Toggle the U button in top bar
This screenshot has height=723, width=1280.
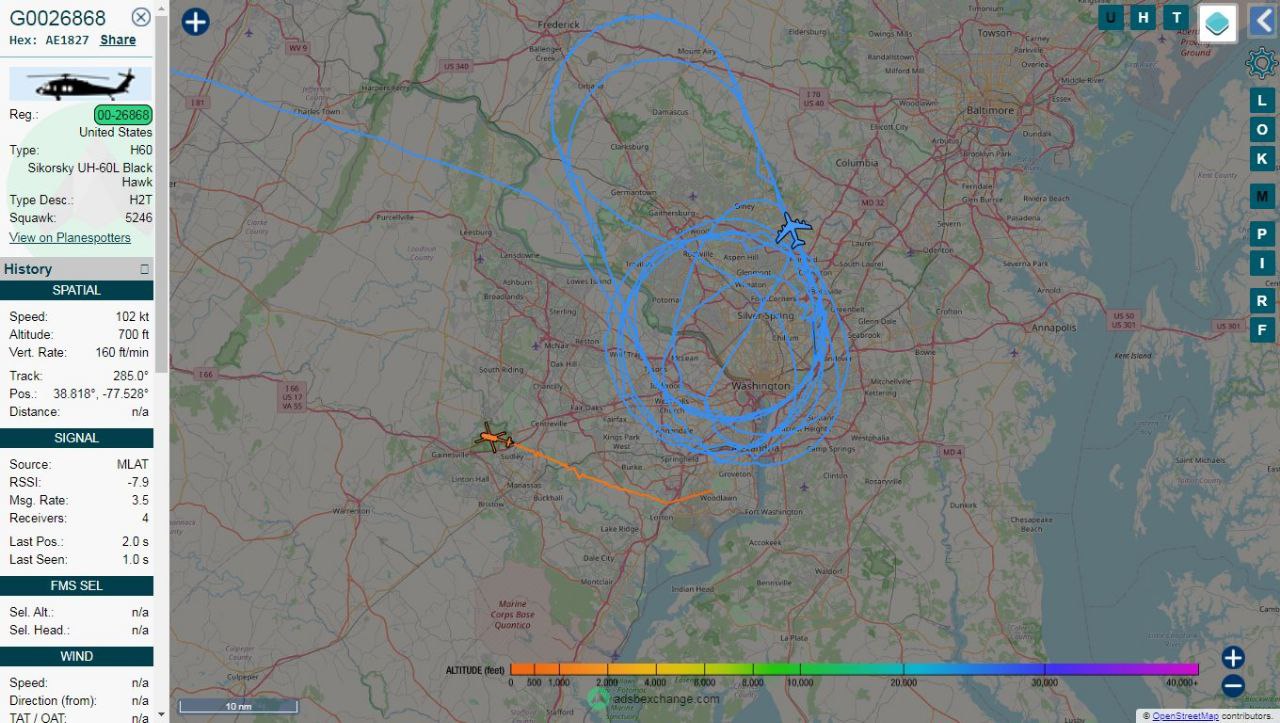pyautogui.click(x=1111, y=17)
